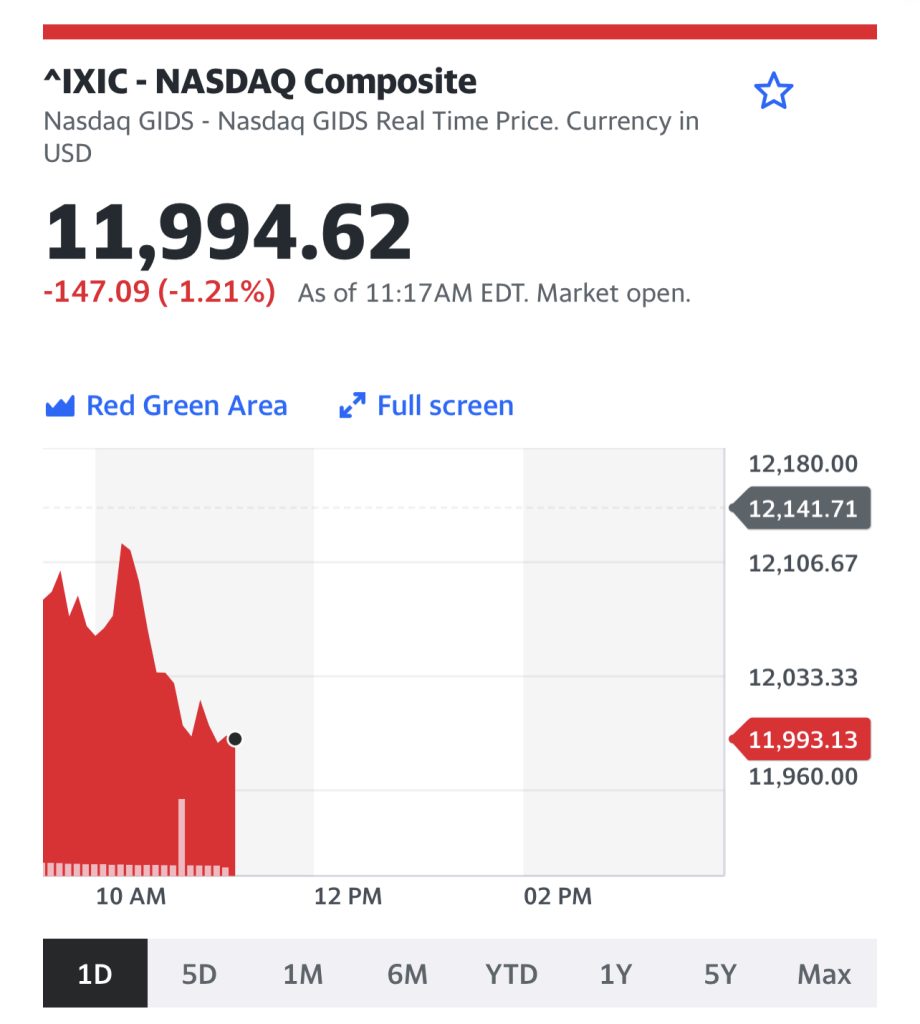Show the 1M chart range
This screenshot has width=920, height=1024.
point(303,973)
